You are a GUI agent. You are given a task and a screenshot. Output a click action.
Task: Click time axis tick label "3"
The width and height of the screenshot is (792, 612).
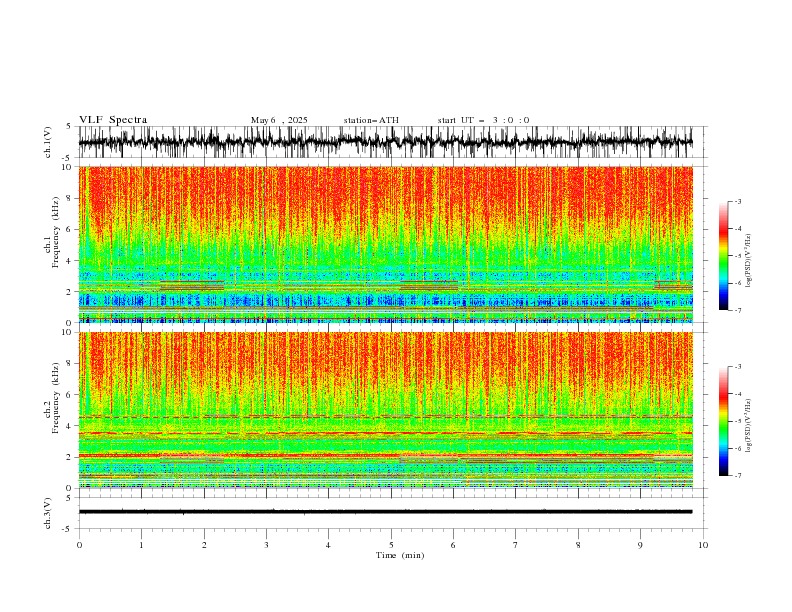(x=266, y=545)
